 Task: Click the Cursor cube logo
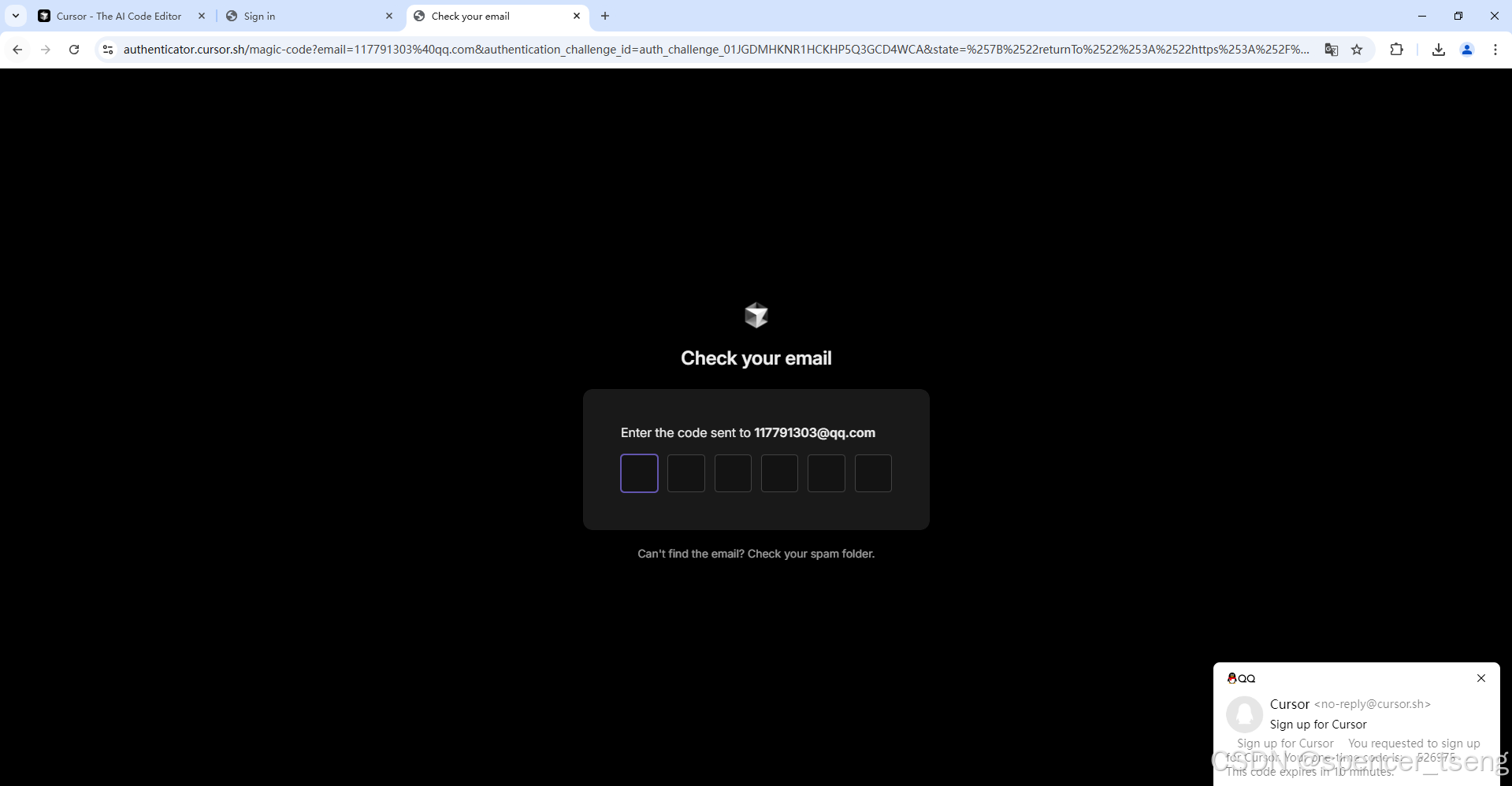click(x=756, y=315)
